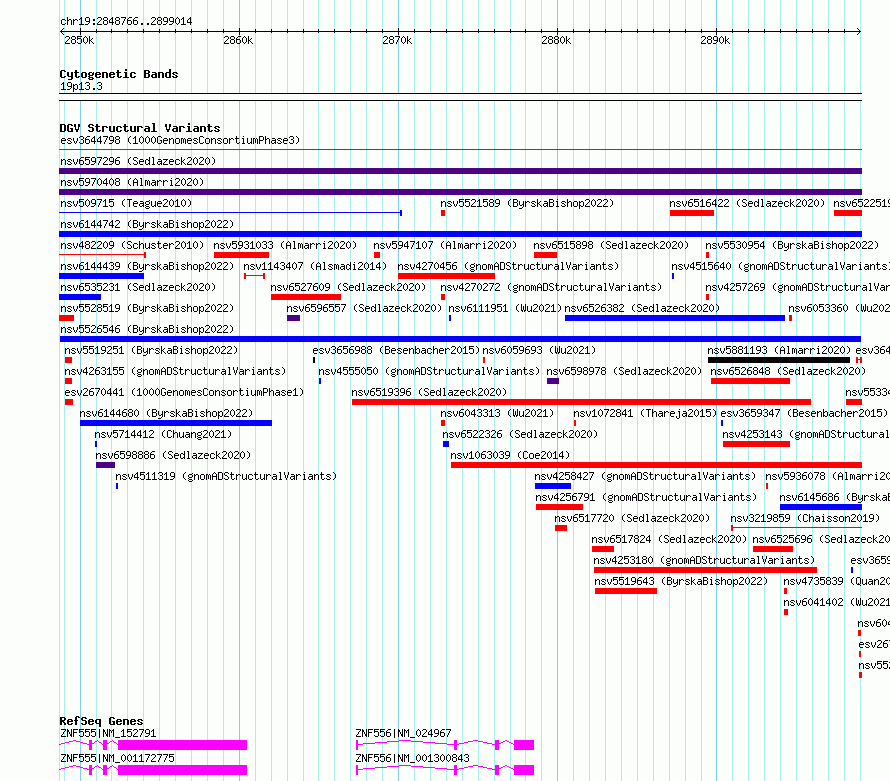Click nsv6526382 (Sedlazeck2020) label
Image resolution: width=890 pixels, height=781 pixels.
(642, 308)
